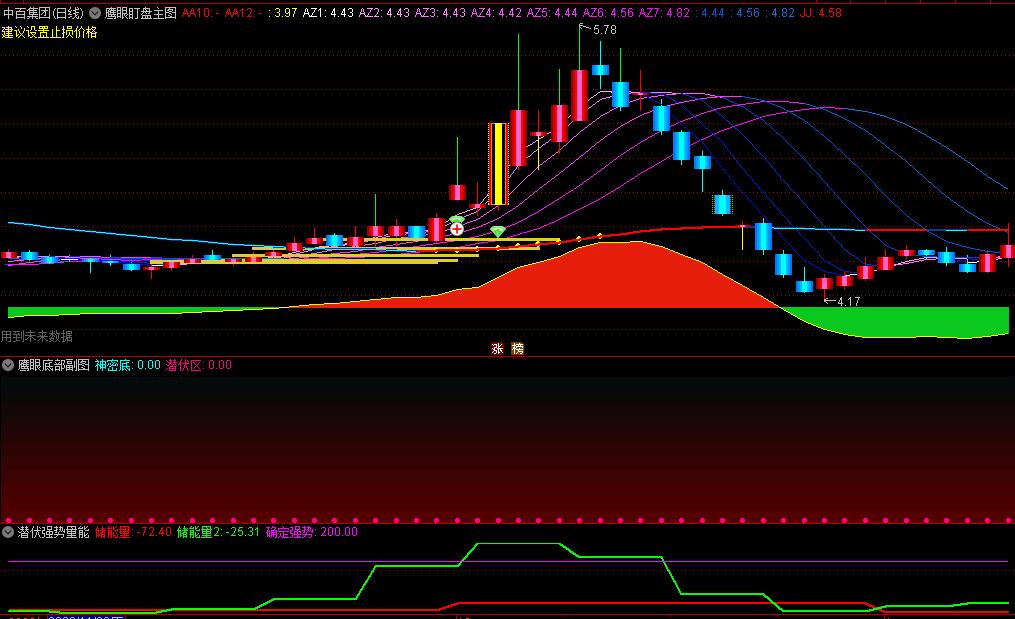Expand the 潜伏强势量能 indicator menu arrow
Image resolution: width=1015 pixels, height=619 pixels.
pos(8,532)
